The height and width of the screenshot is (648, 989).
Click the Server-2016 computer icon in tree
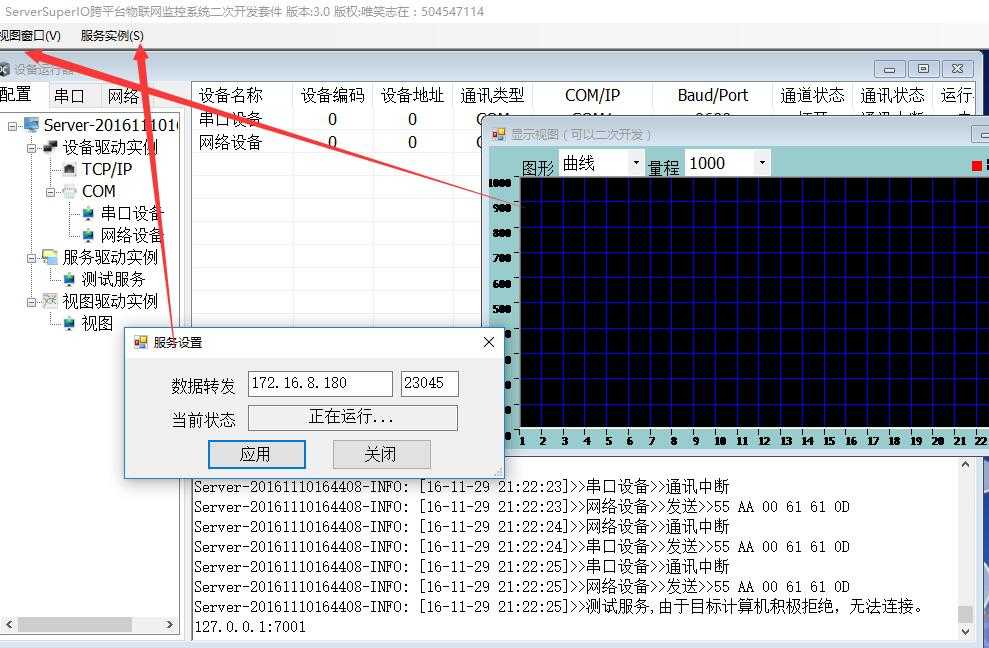tap(32, 125)
